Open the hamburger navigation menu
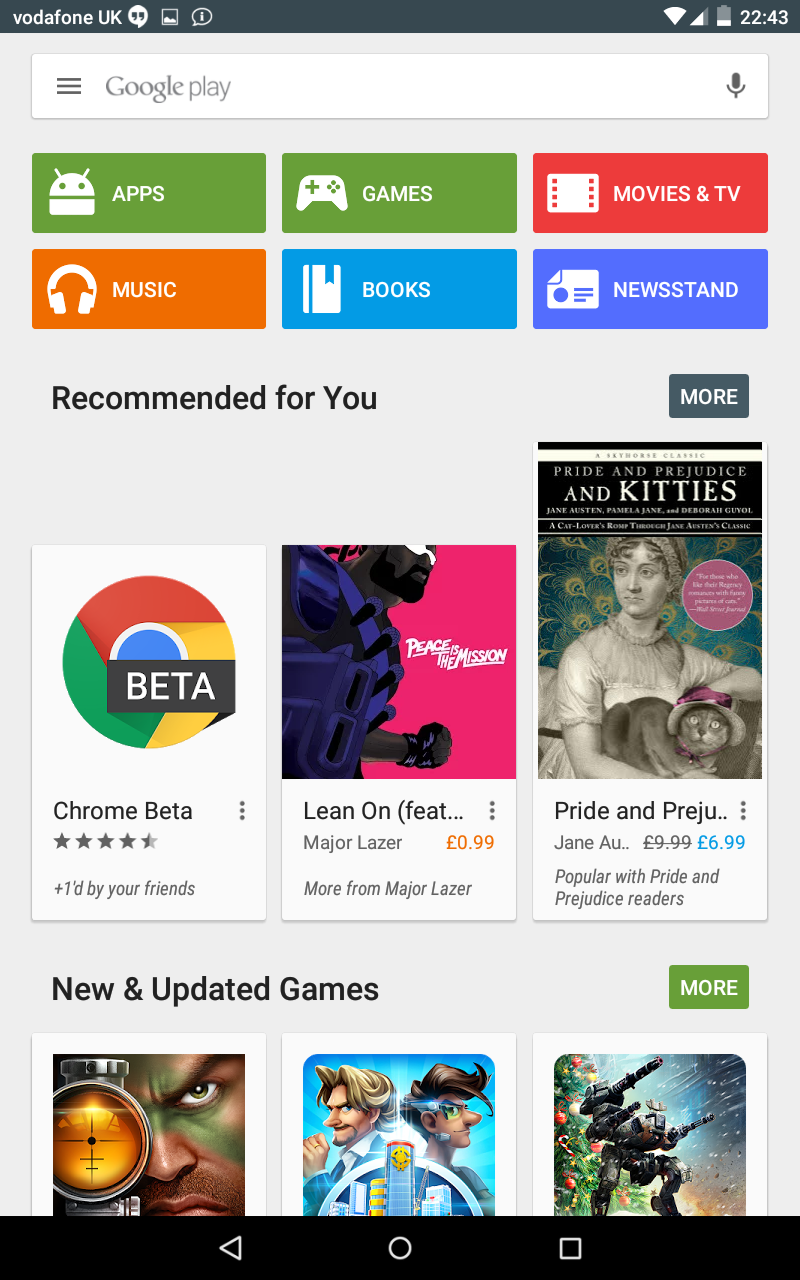The image size is (800, 1280). pos(69,87)
